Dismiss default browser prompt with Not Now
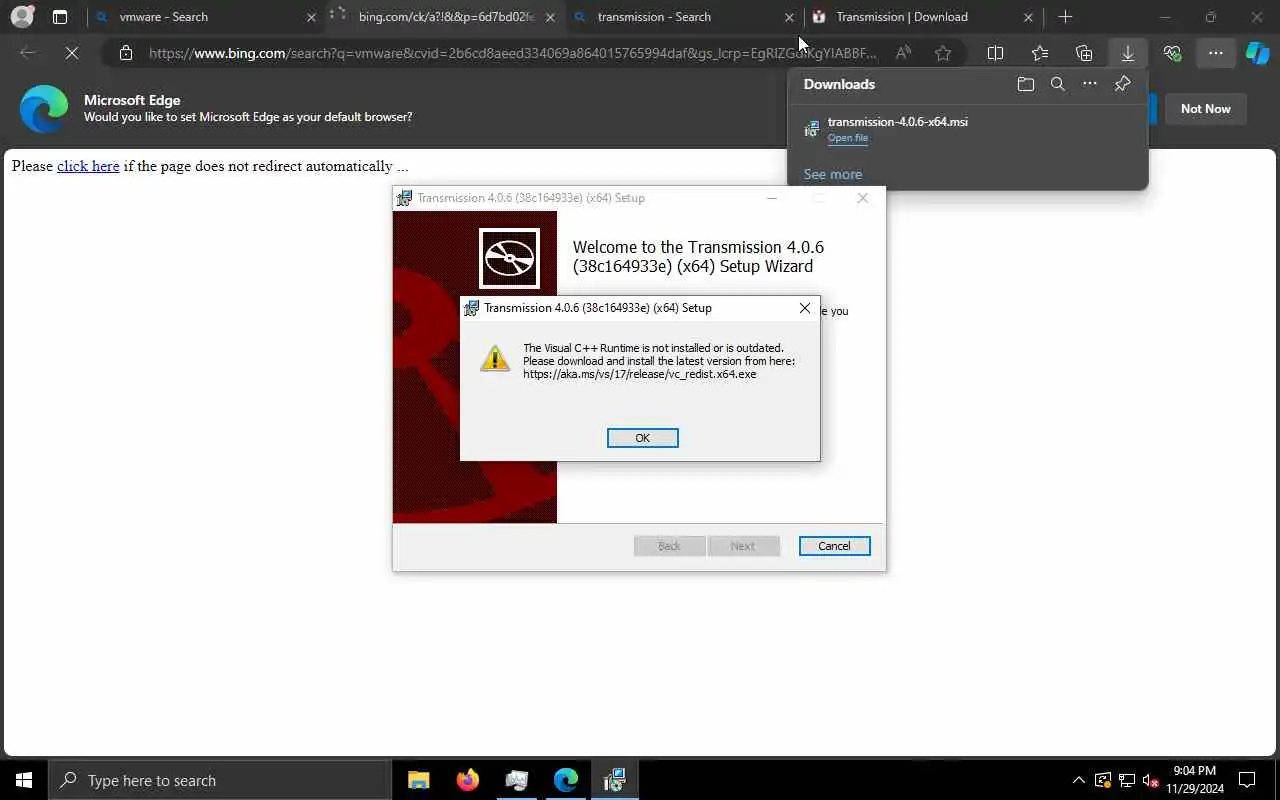Viewport: 1280px width, 800px height. click(1205, 109)
